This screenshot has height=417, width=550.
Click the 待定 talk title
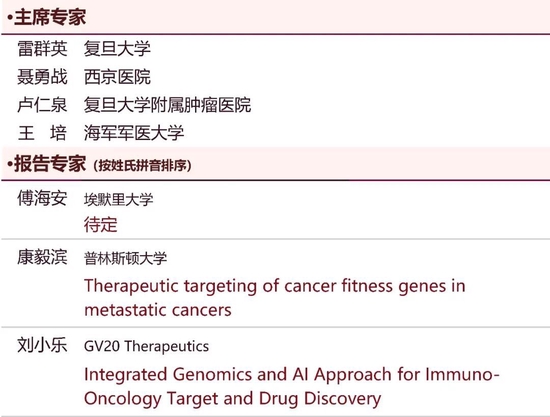(100, 224)
